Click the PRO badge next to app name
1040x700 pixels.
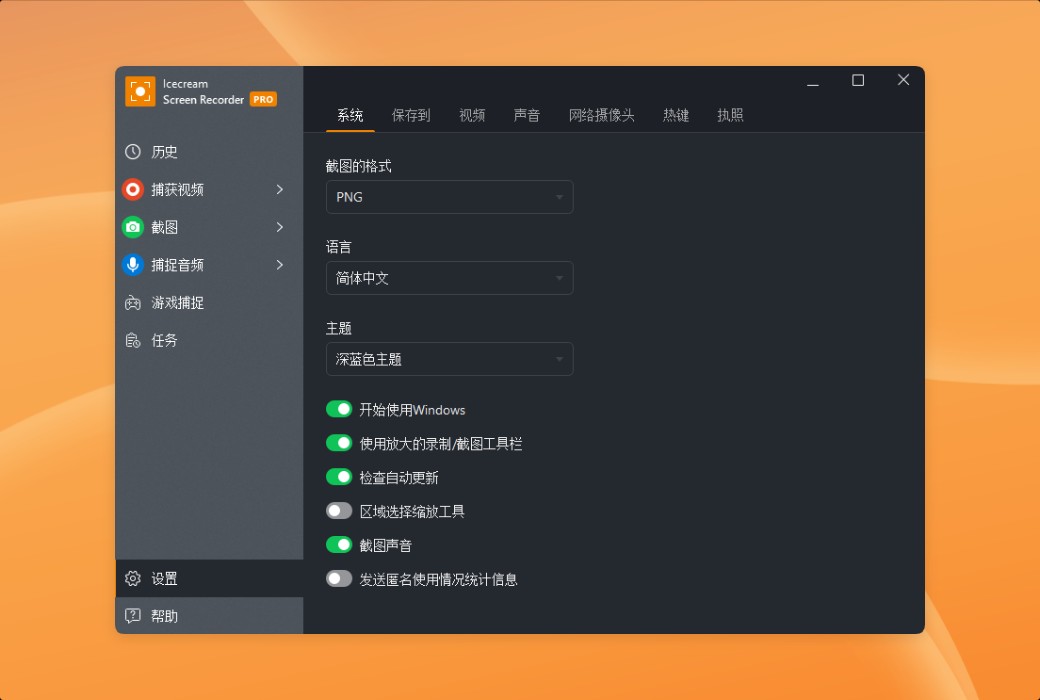click(262, 99)
